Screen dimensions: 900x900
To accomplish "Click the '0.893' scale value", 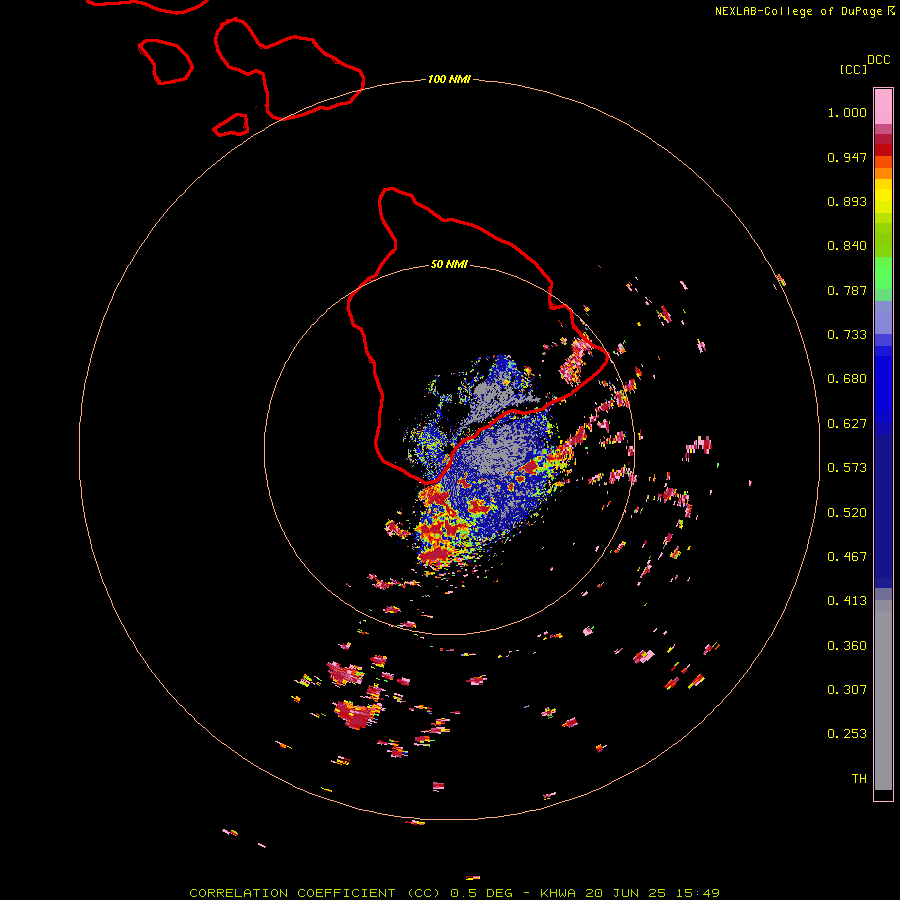I will (847, 201).
